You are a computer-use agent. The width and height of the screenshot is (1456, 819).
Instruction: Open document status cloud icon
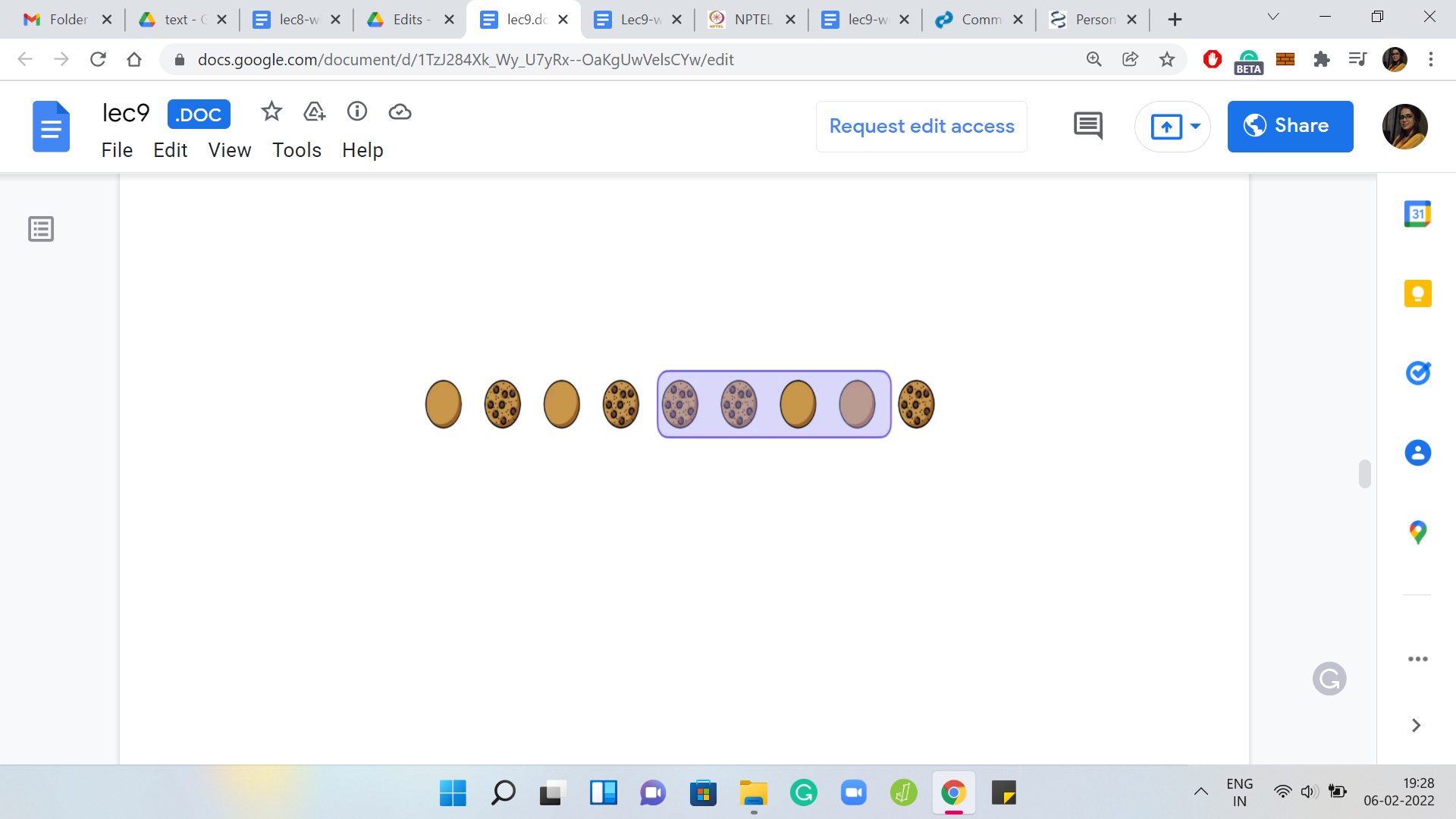pos(400,112)
